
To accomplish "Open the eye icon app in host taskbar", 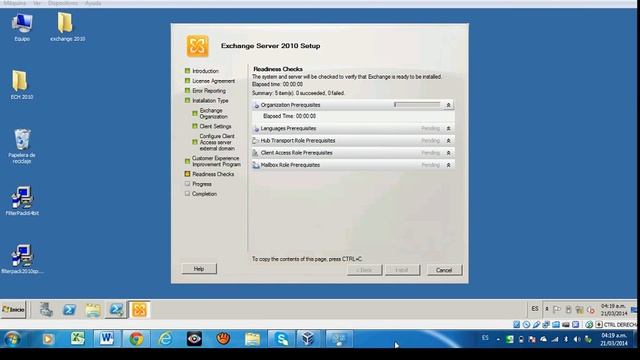I will [194, 339].
